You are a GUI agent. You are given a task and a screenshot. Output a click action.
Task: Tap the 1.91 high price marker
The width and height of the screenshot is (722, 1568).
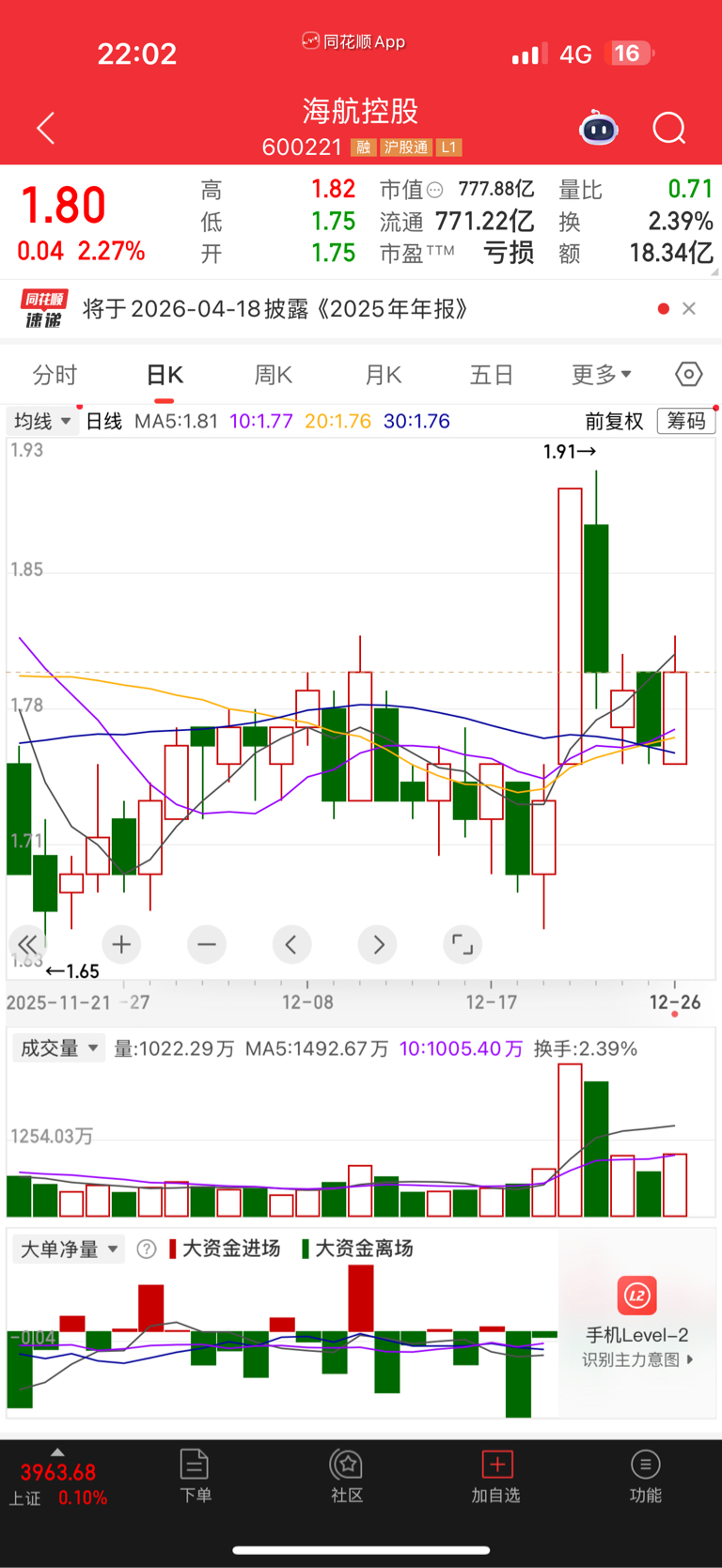(x=570, y=452)
